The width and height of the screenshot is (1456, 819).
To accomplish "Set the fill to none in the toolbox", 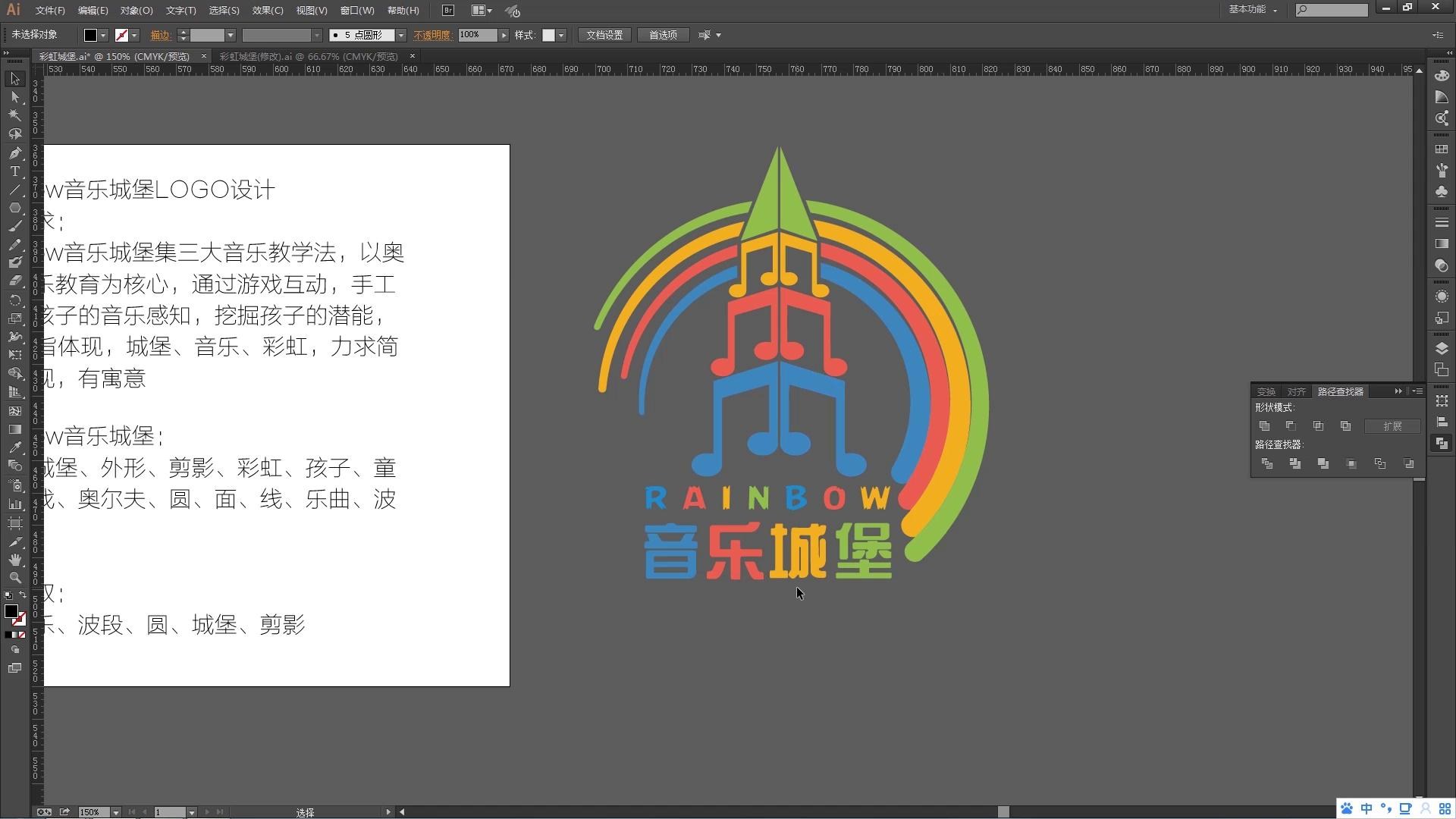I will [x=22, y=635].
